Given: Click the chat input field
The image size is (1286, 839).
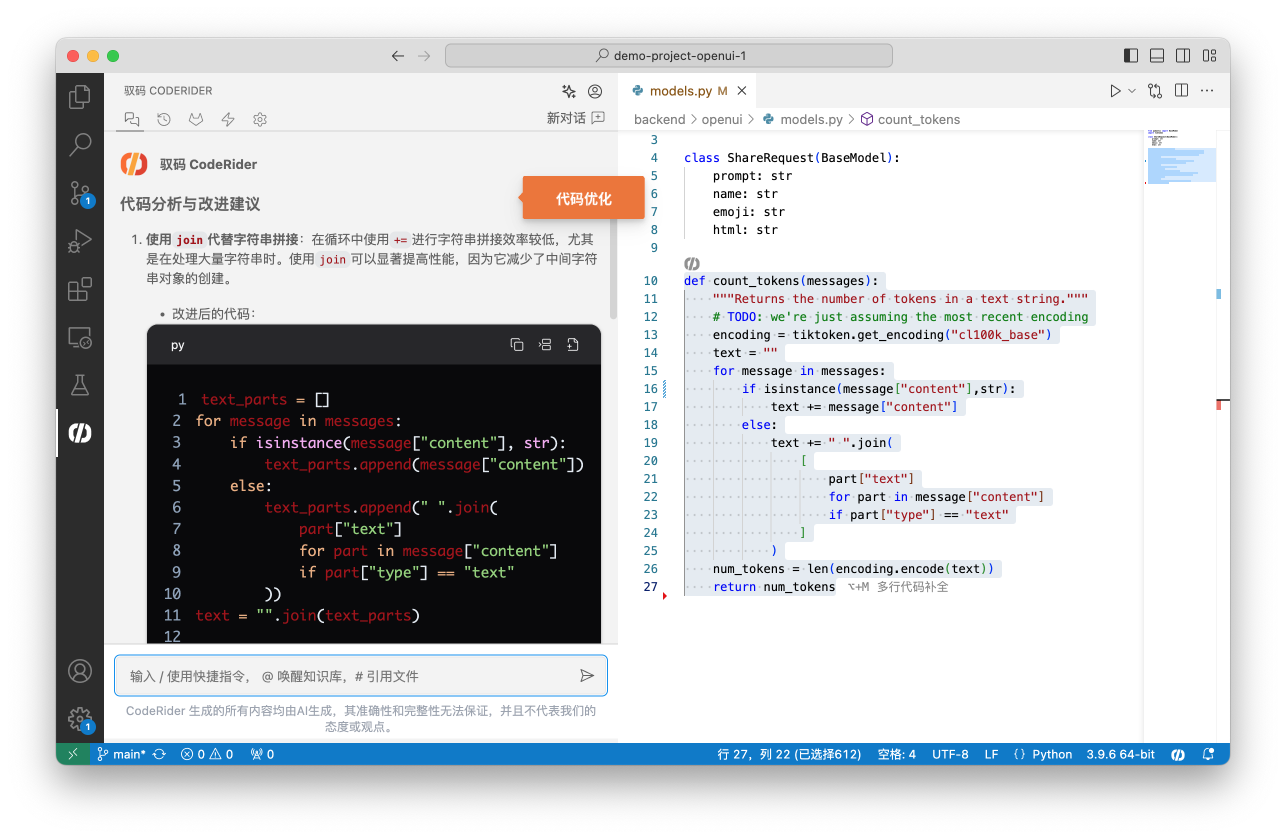Looking at the screenshot, I should (361, 676).
